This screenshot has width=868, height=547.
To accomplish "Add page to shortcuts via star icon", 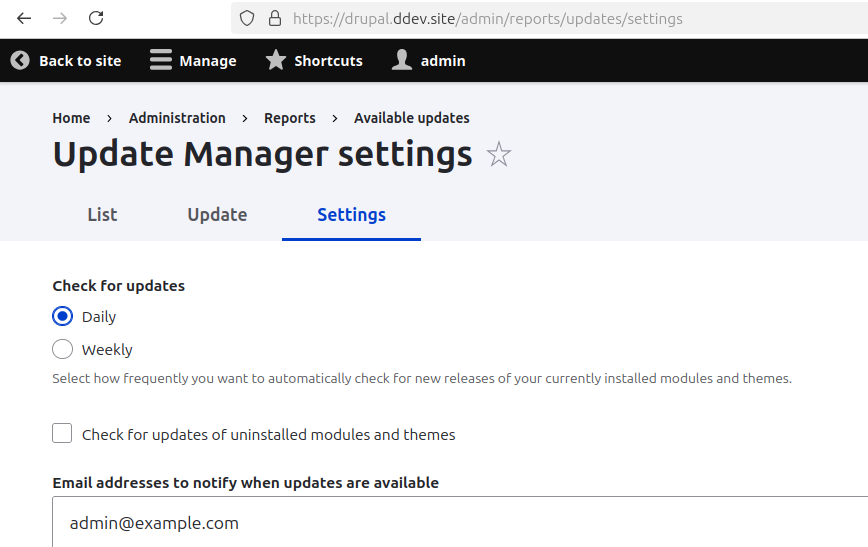I will [x=498, y=155].
